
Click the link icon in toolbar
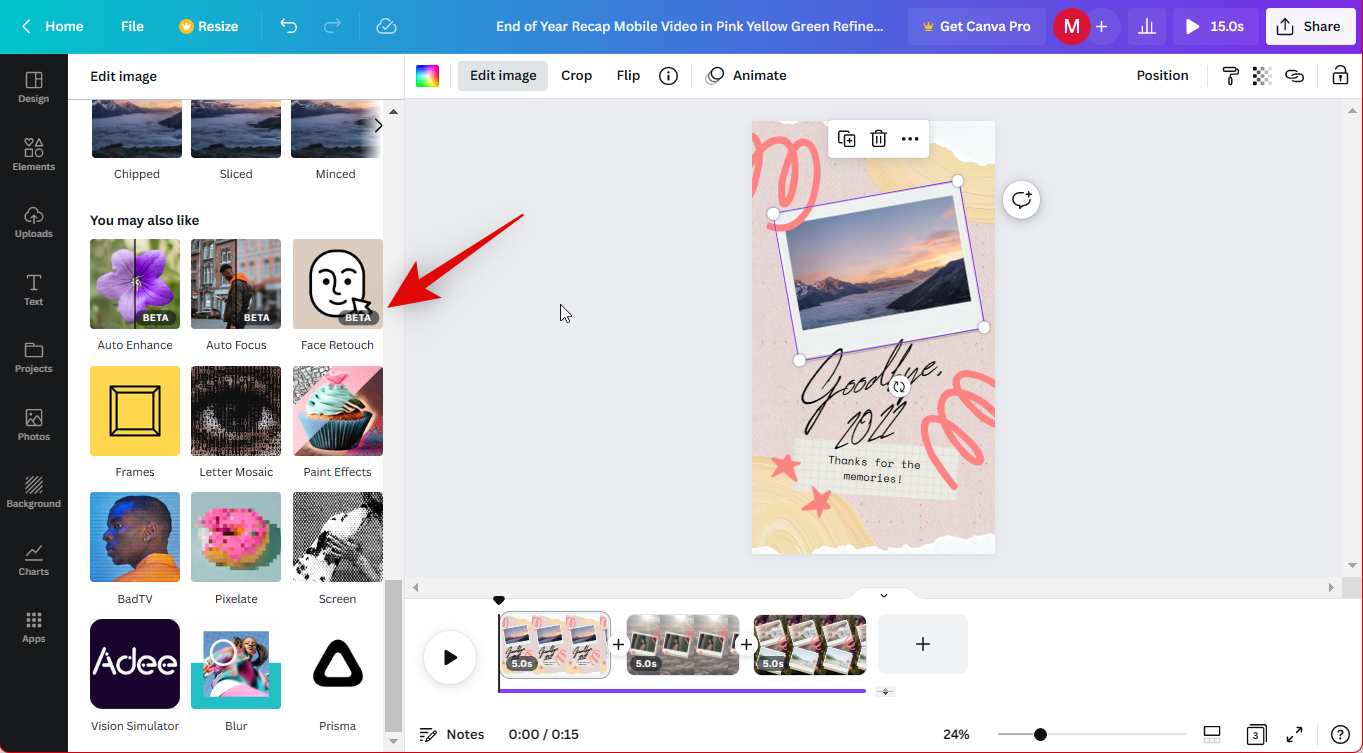coord(1294,76)
